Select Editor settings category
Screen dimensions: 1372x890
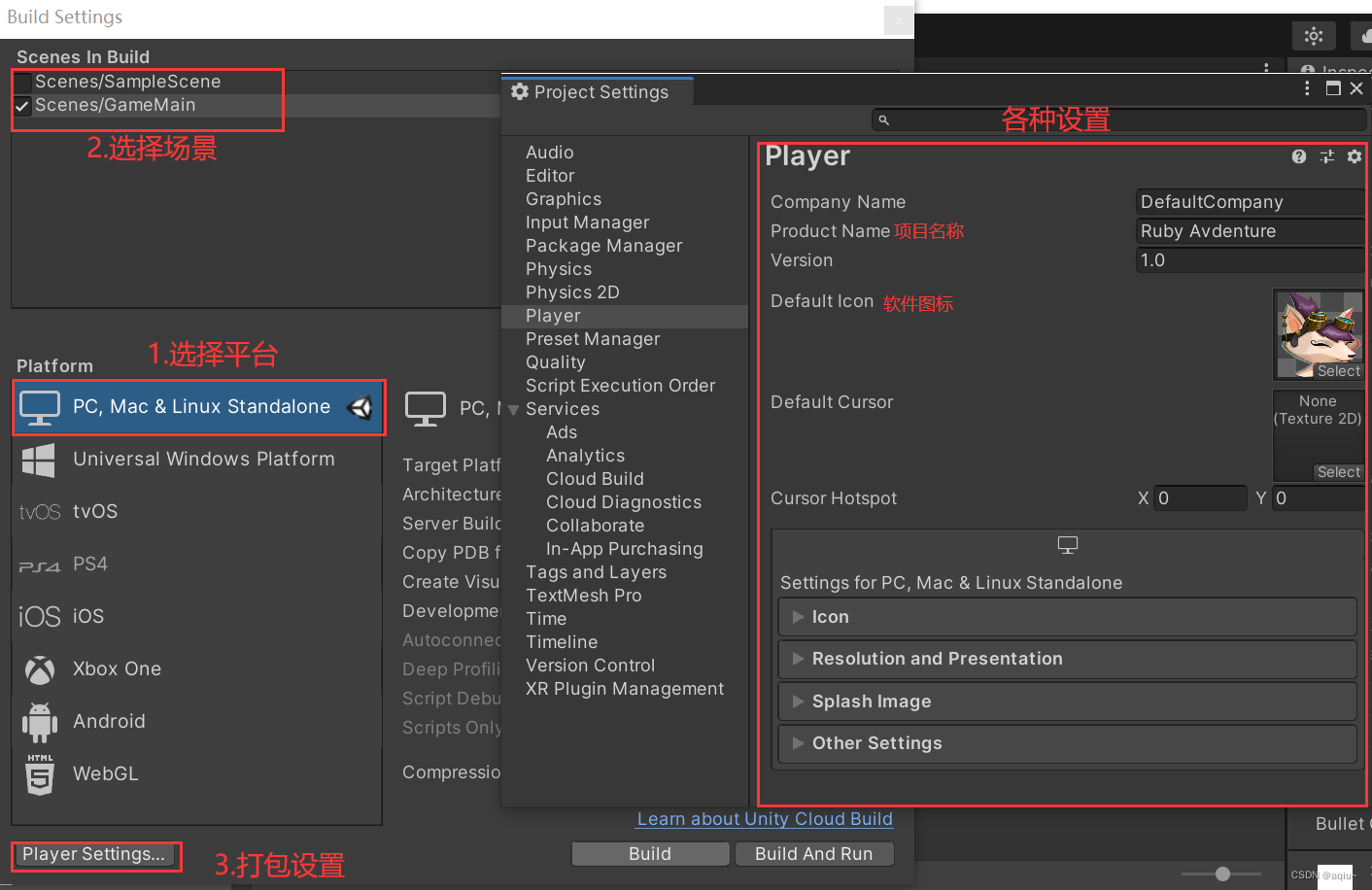[x=550, y=176]
